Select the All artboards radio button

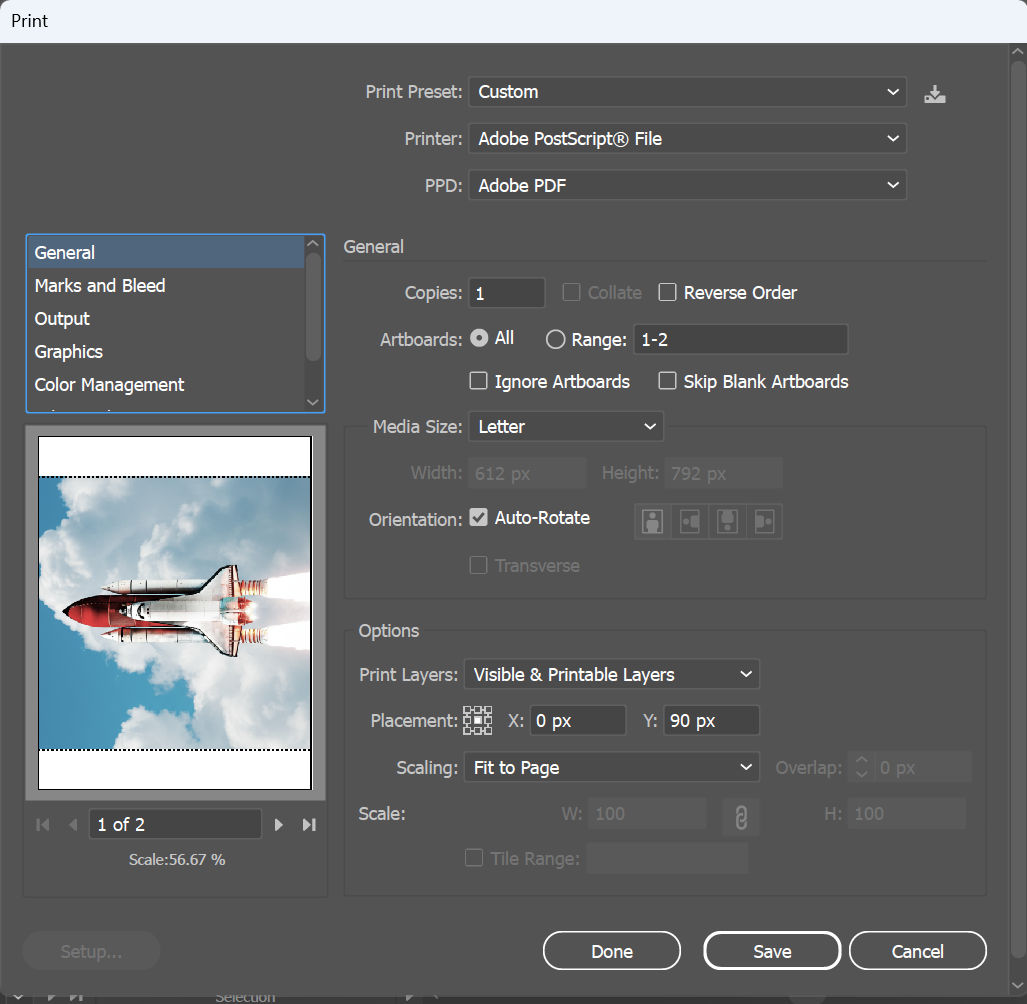tap(479, 338)
